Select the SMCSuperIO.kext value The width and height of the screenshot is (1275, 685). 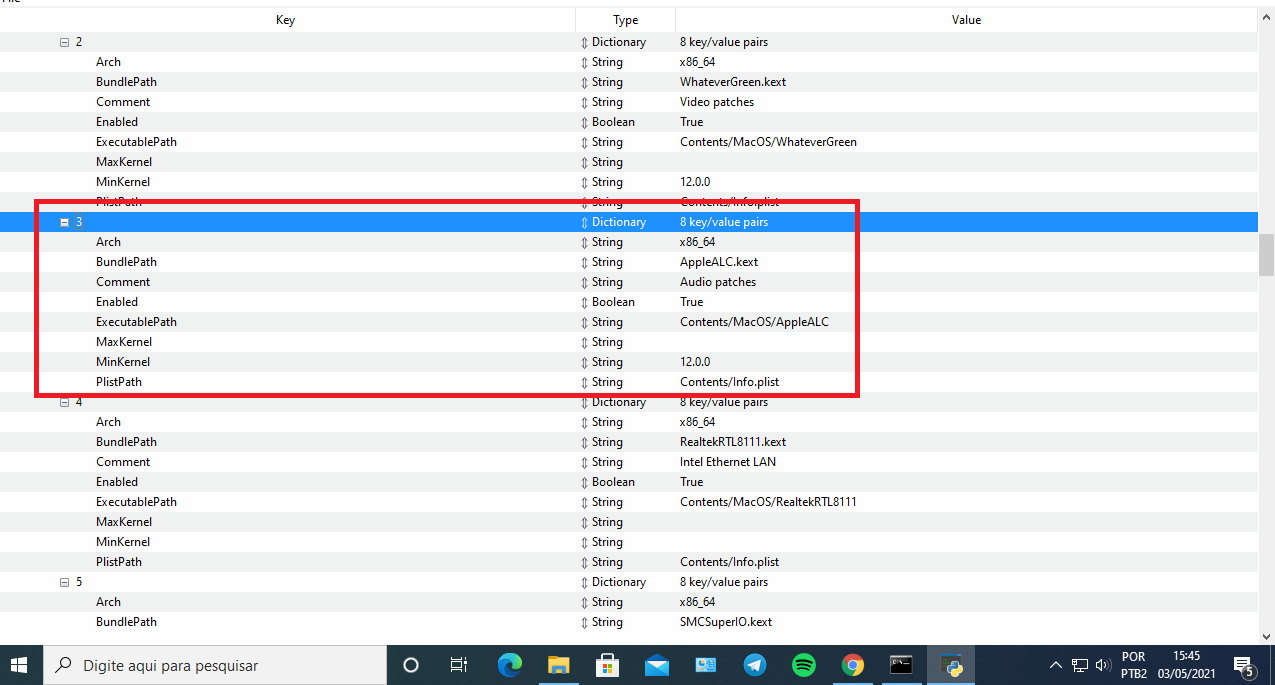click(726, 622)
